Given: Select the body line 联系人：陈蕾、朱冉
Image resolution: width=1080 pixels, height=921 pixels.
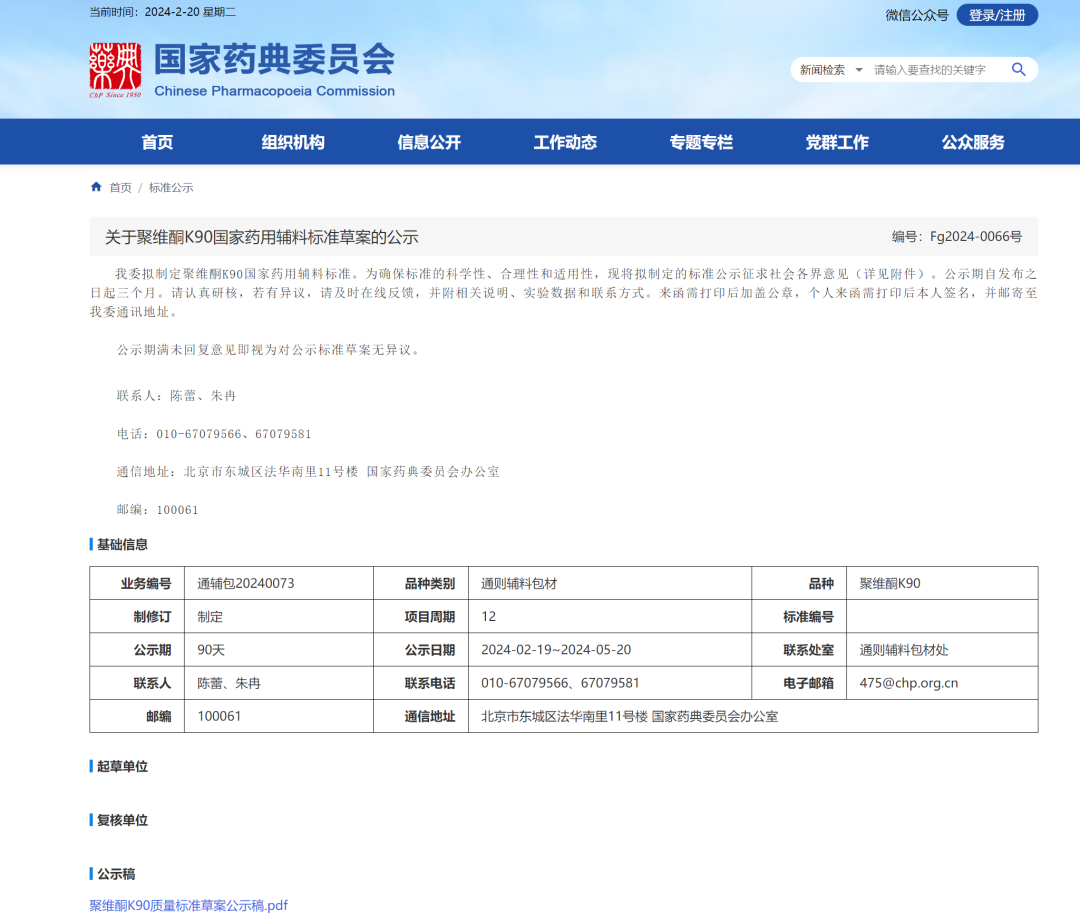Looking at the screenshot, I should 176,395.
